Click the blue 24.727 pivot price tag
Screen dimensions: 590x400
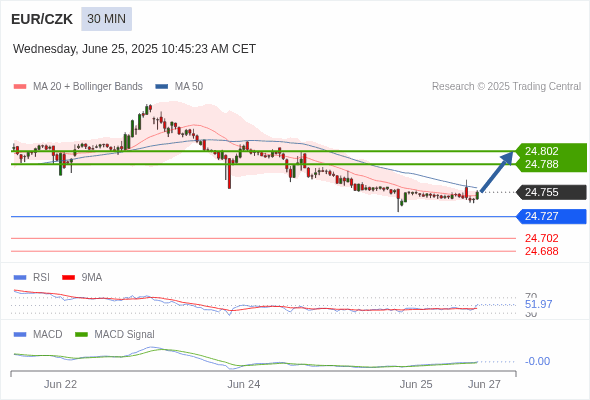click(x=551, y=216)
